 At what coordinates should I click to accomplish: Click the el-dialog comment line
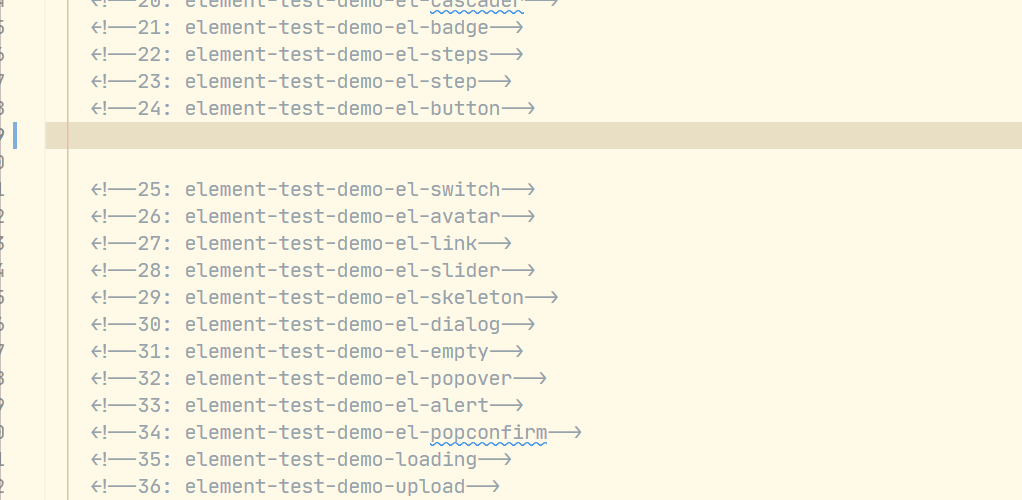coord(312,324)
